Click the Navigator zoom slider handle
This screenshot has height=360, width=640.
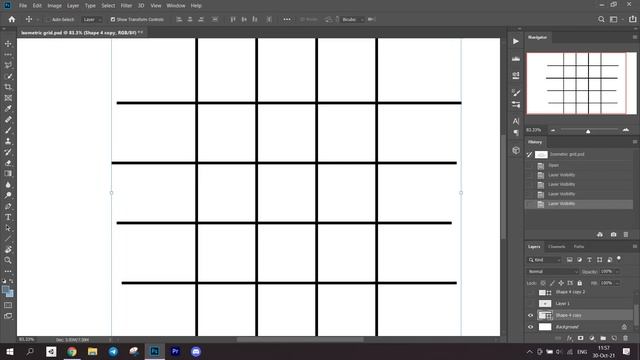tap(588, 131)
